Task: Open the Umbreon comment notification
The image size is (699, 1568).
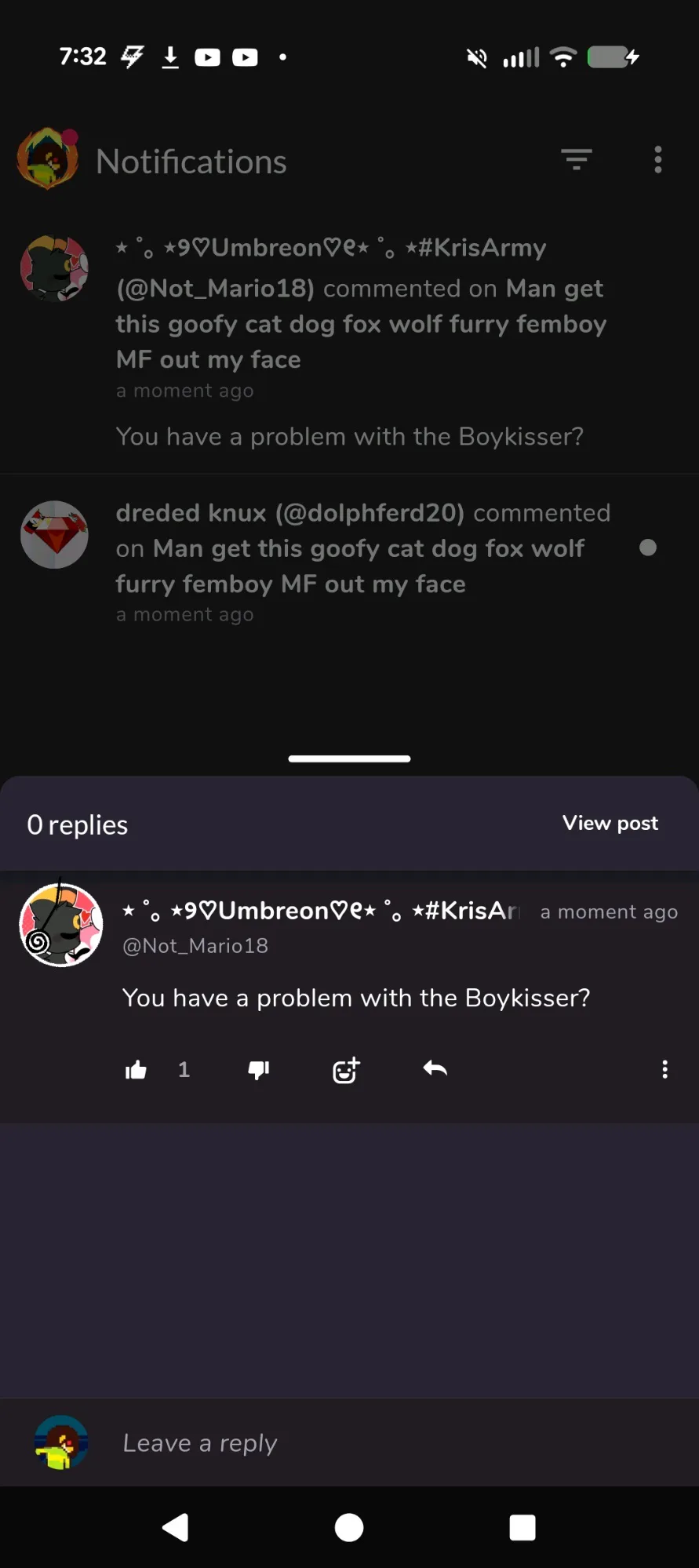Action: click(x=349, y=342)
